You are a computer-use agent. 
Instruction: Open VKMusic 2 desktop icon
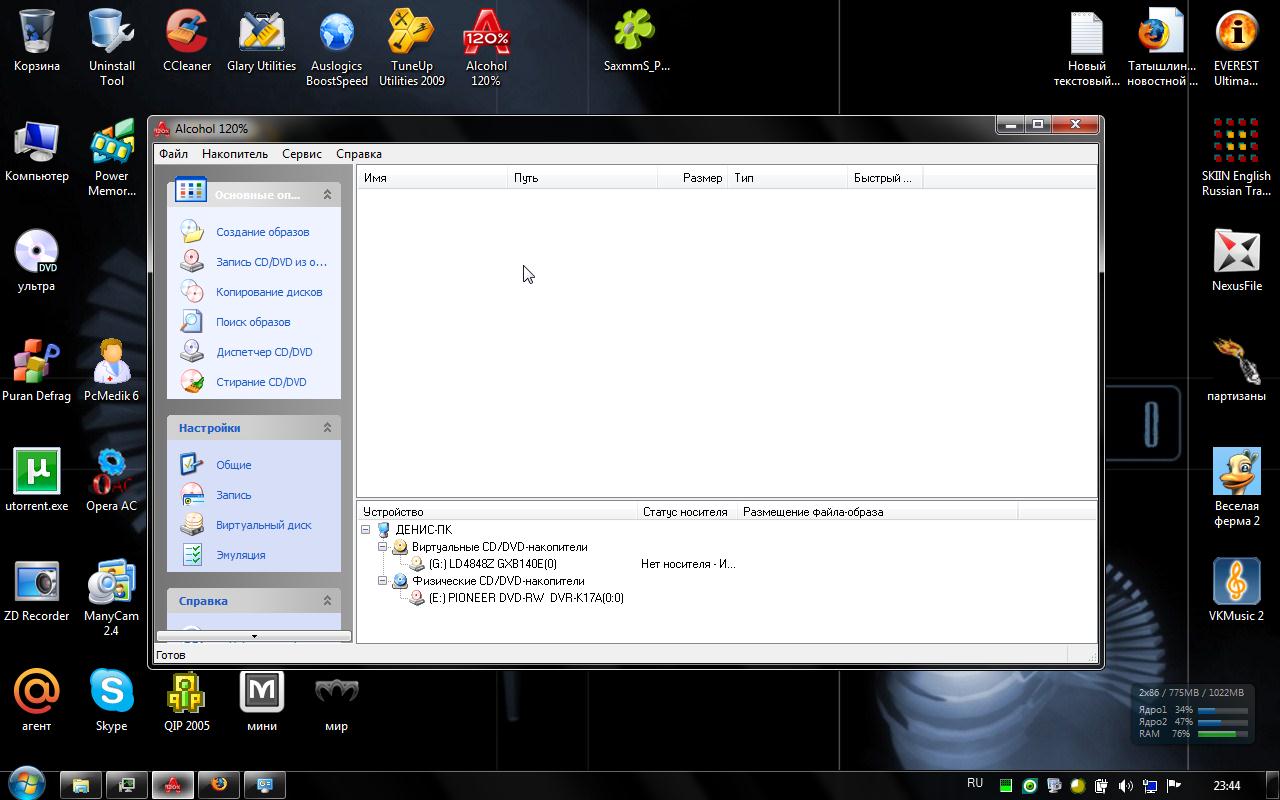[x=1237, y=590]
